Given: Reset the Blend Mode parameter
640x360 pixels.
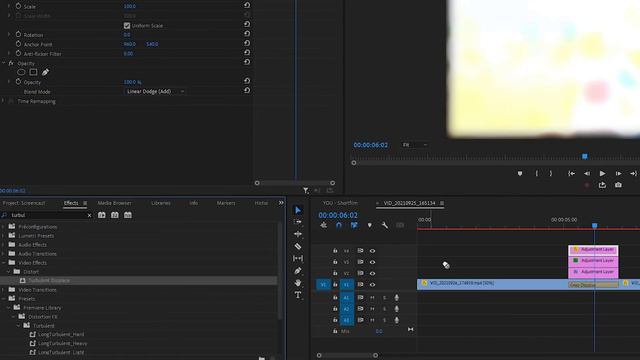Looking at the screenshot, I should click(247, 91).
